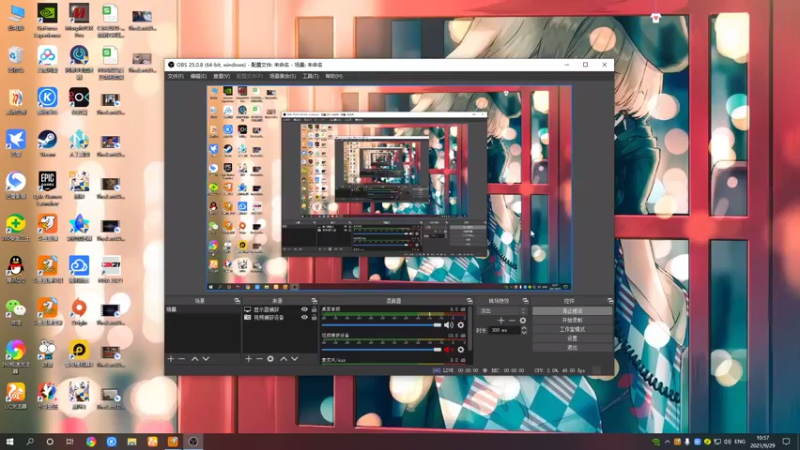Open the Help menu in OBS
Screen dimensions: 800x450
(334, 76)
